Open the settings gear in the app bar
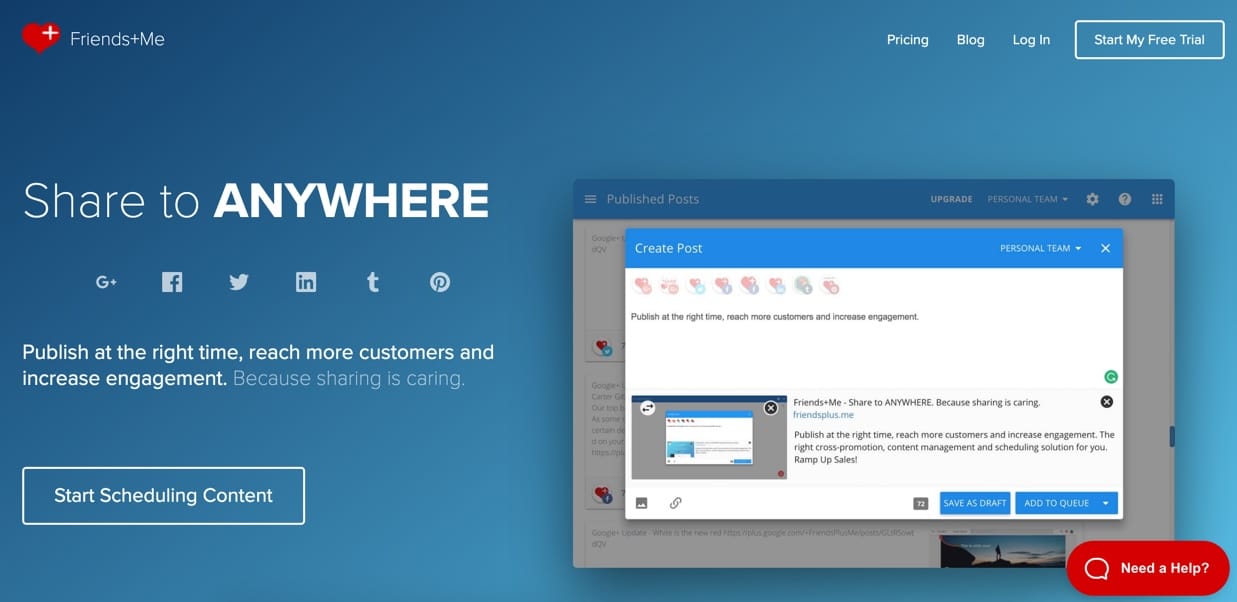The height and width of the screenshot is (602, 1237). point(1092,199)
